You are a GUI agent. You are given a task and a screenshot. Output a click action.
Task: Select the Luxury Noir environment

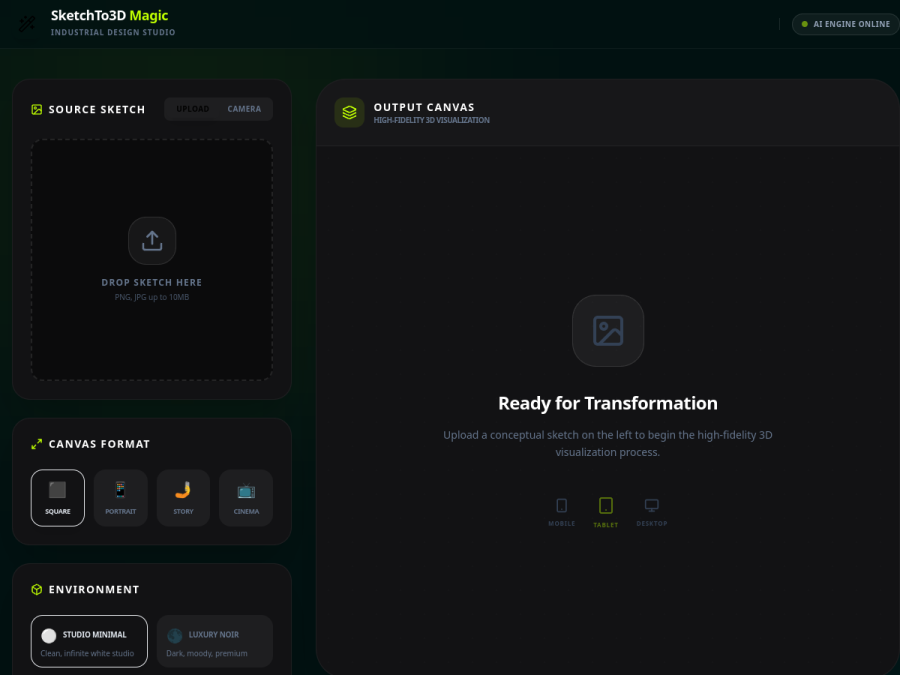(215, 641)
